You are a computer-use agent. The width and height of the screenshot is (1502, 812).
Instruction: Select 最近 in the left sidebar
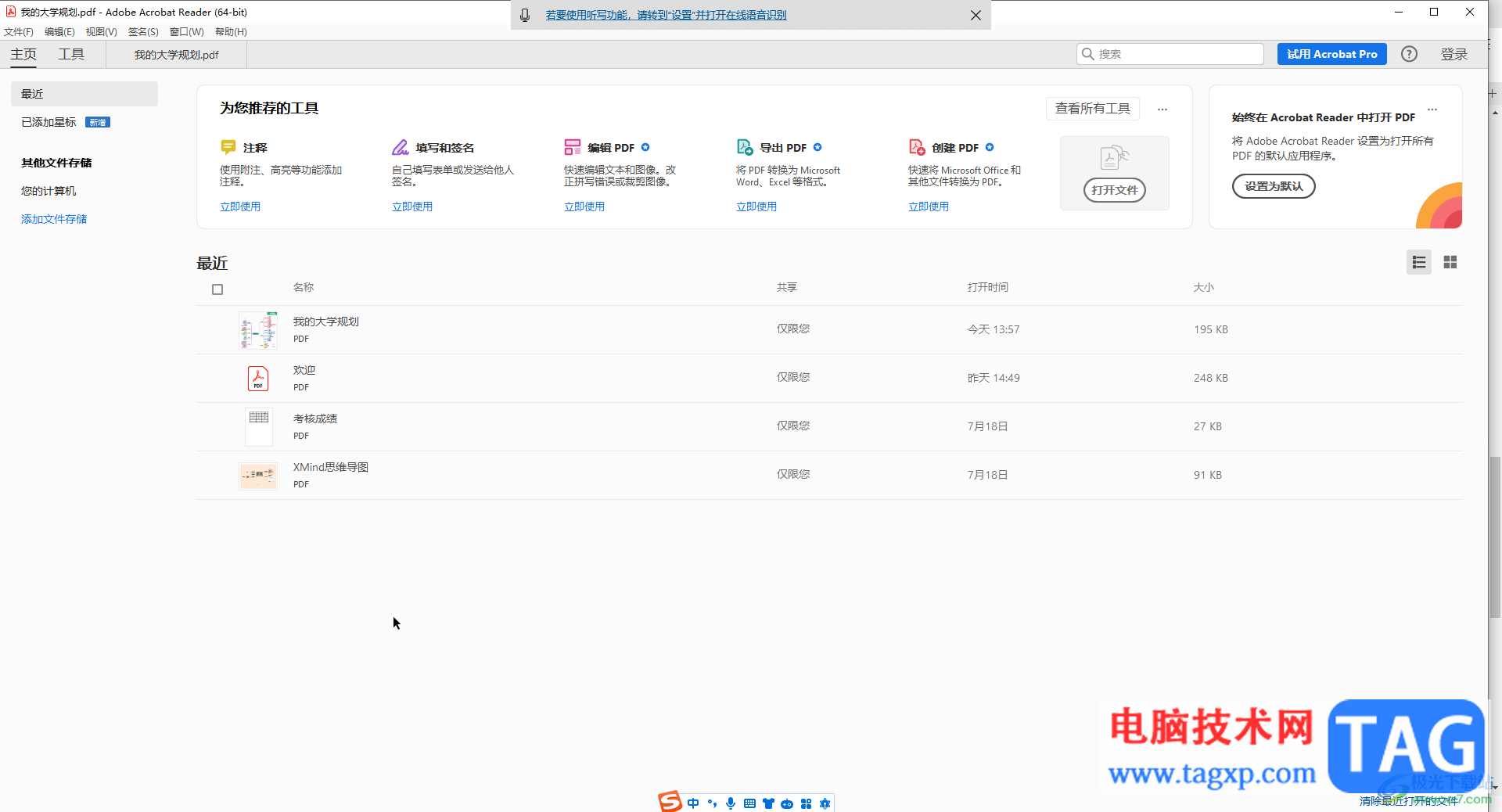point(84,94)
